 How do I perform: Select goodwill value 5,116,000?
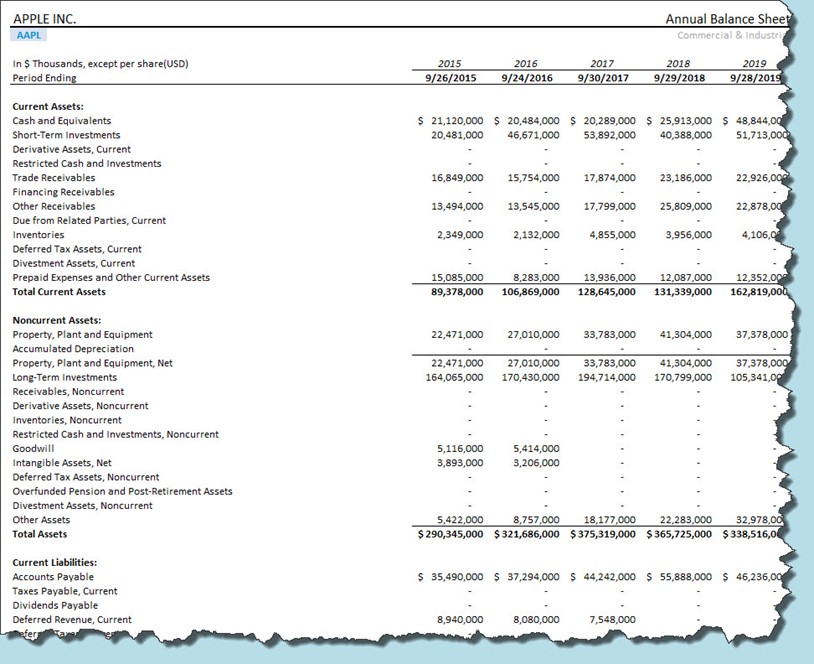tap(460, 449)
